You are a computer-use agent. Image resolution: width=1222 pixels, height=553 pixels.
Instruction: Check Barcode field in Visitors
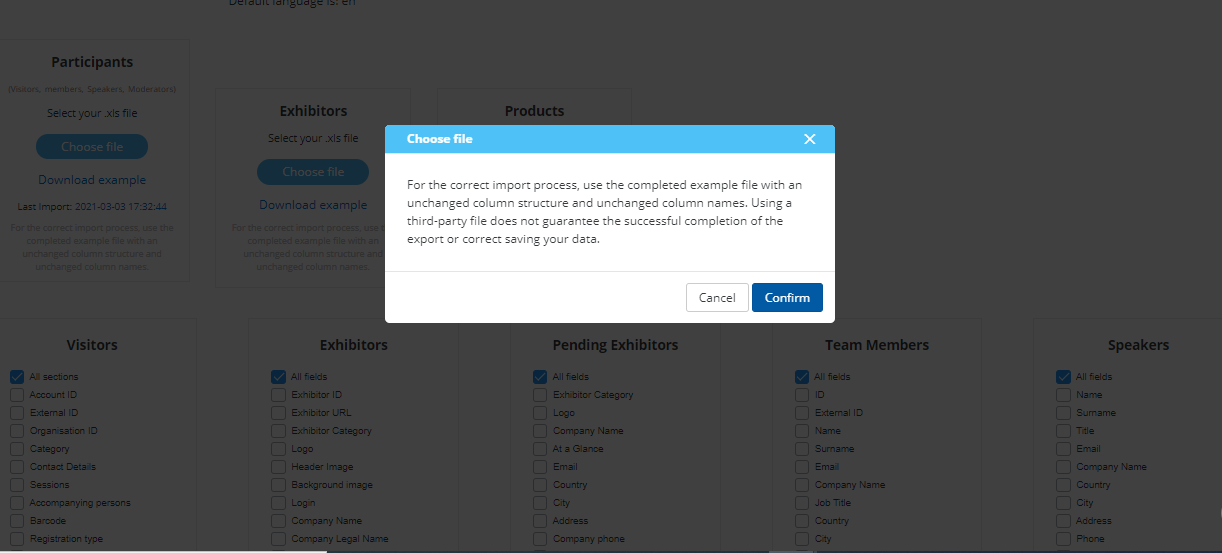[17, 521]
